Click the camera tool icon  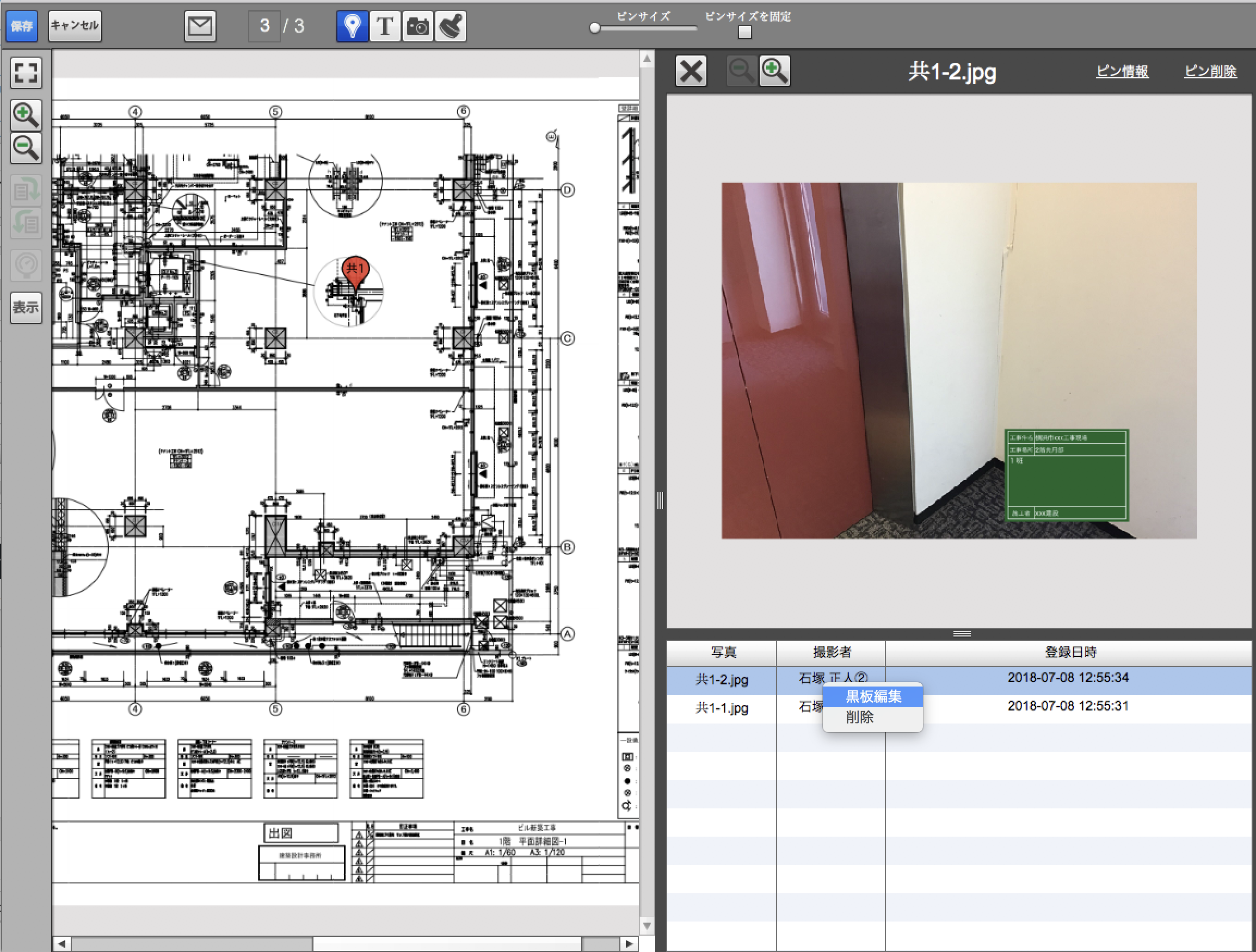418,26
